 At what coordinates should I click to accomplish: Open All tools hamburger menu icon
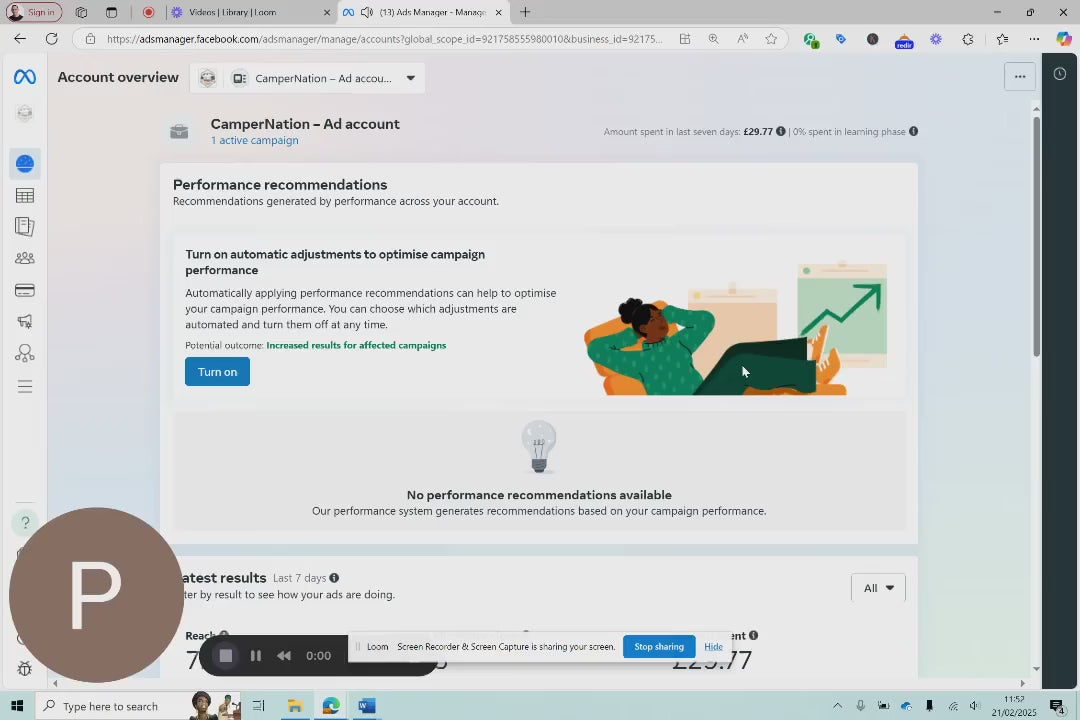(x=25, y=386)
